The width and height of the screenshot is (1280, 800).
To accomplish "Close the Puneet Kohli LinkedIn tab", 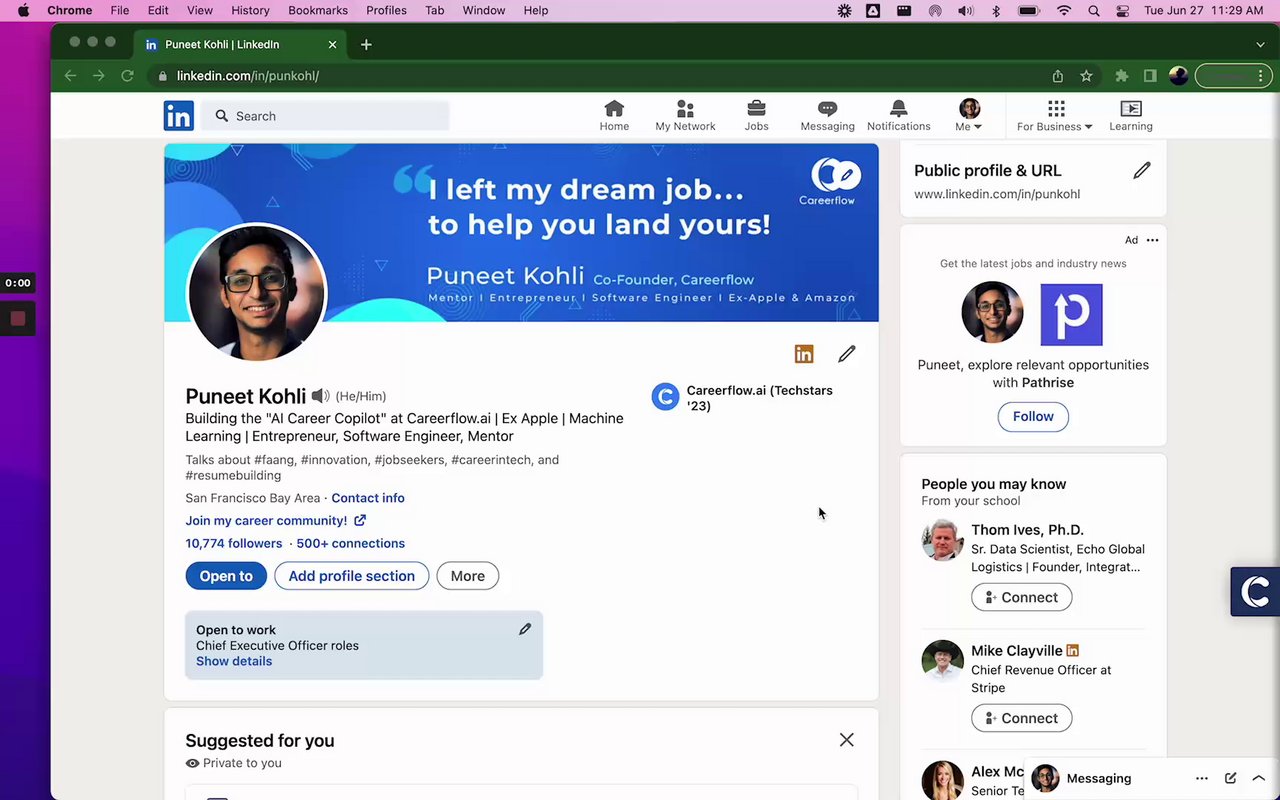I will (333, 44).
